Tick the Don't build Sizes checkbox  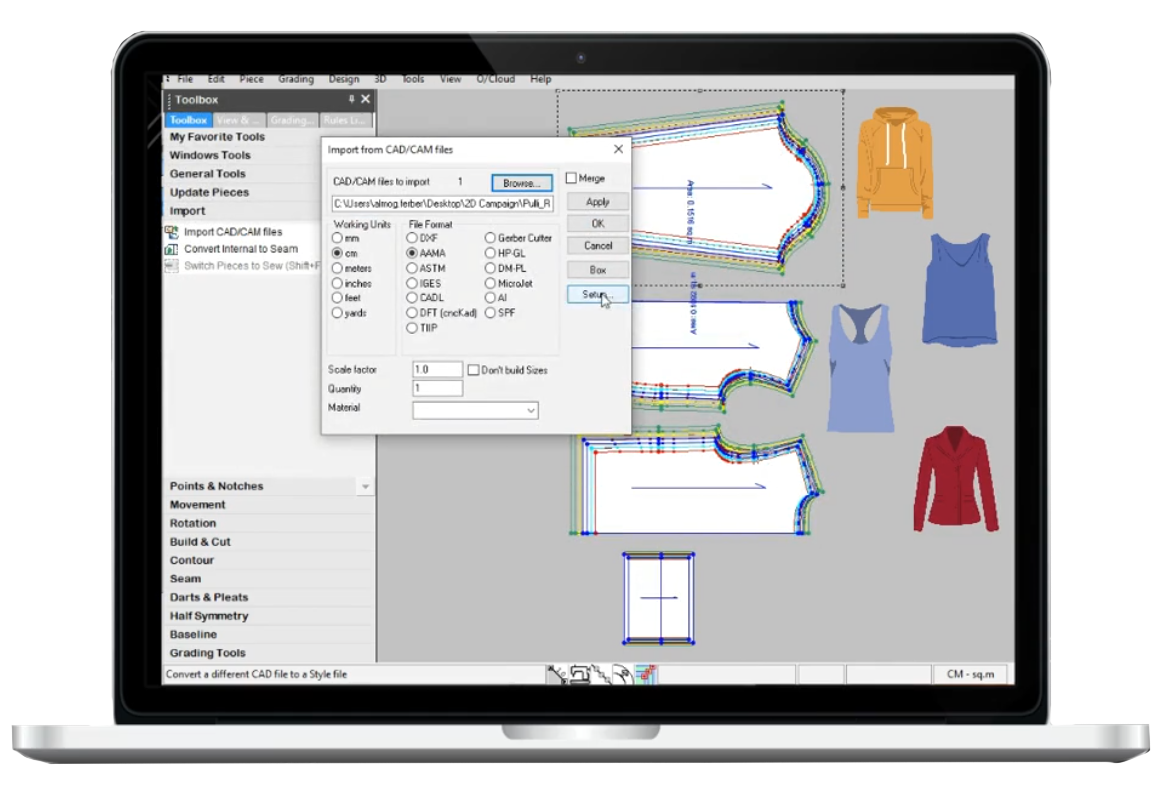point(474,370)
